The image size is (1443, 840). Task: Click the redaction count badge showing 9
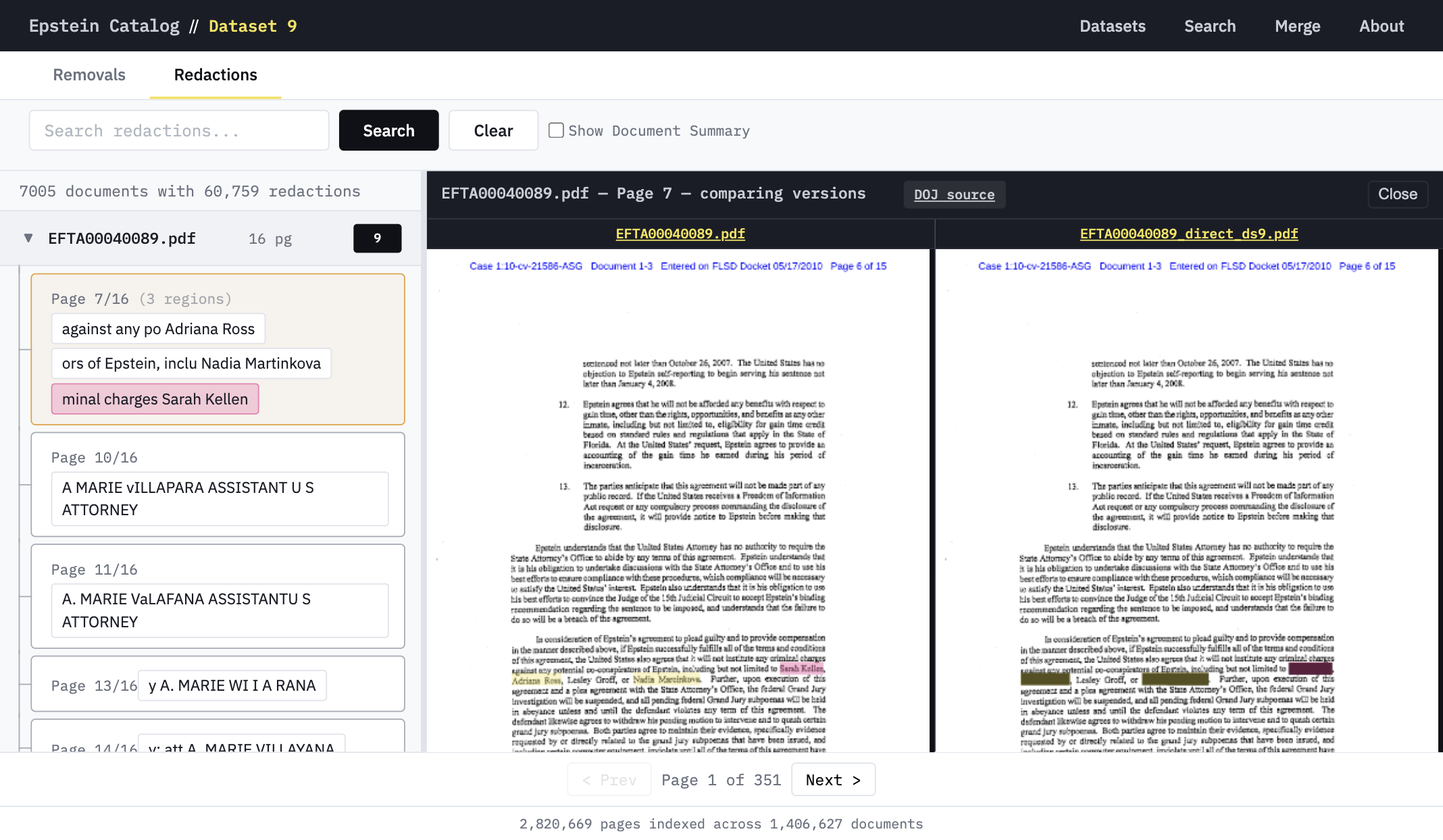coord(377,238)
